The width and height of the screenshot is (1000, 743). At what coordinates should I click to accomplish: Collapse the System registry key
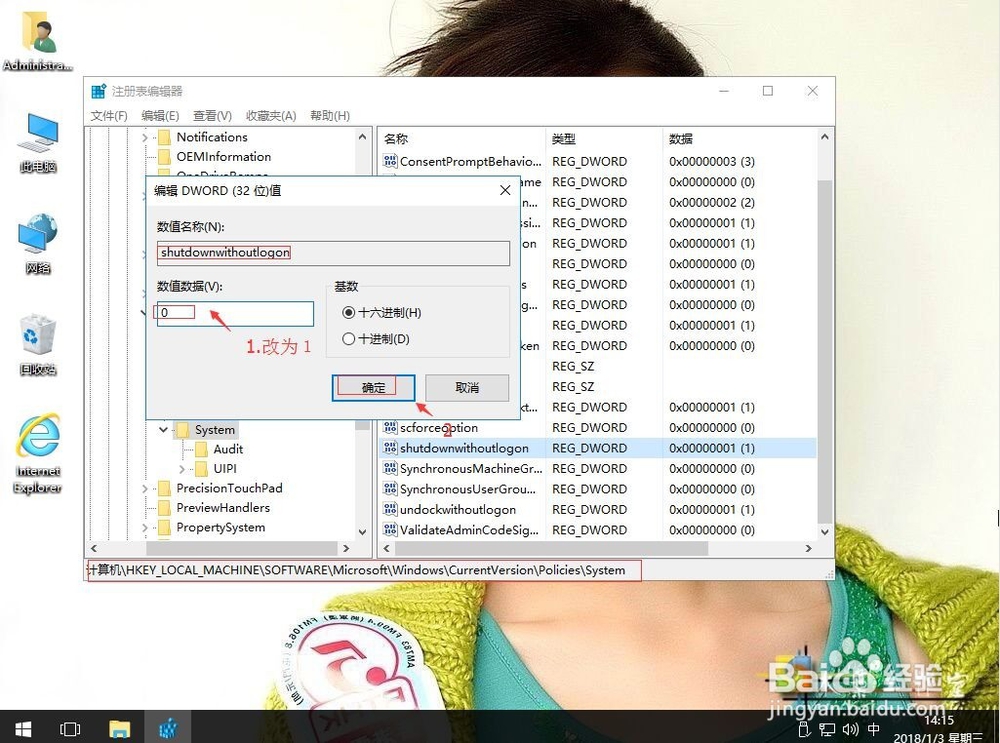coord(163,429)
